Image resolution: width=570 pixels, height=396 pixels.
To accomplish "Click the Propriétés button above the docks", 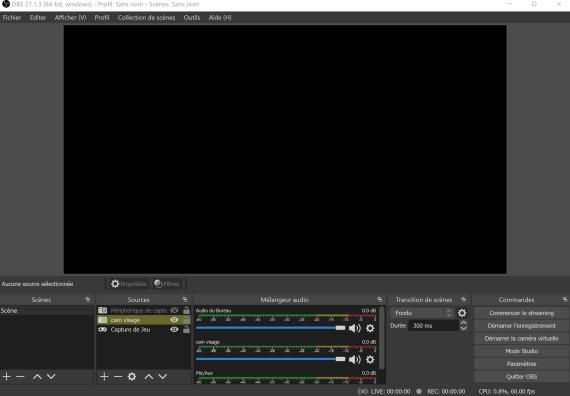I will coord(129,284).
